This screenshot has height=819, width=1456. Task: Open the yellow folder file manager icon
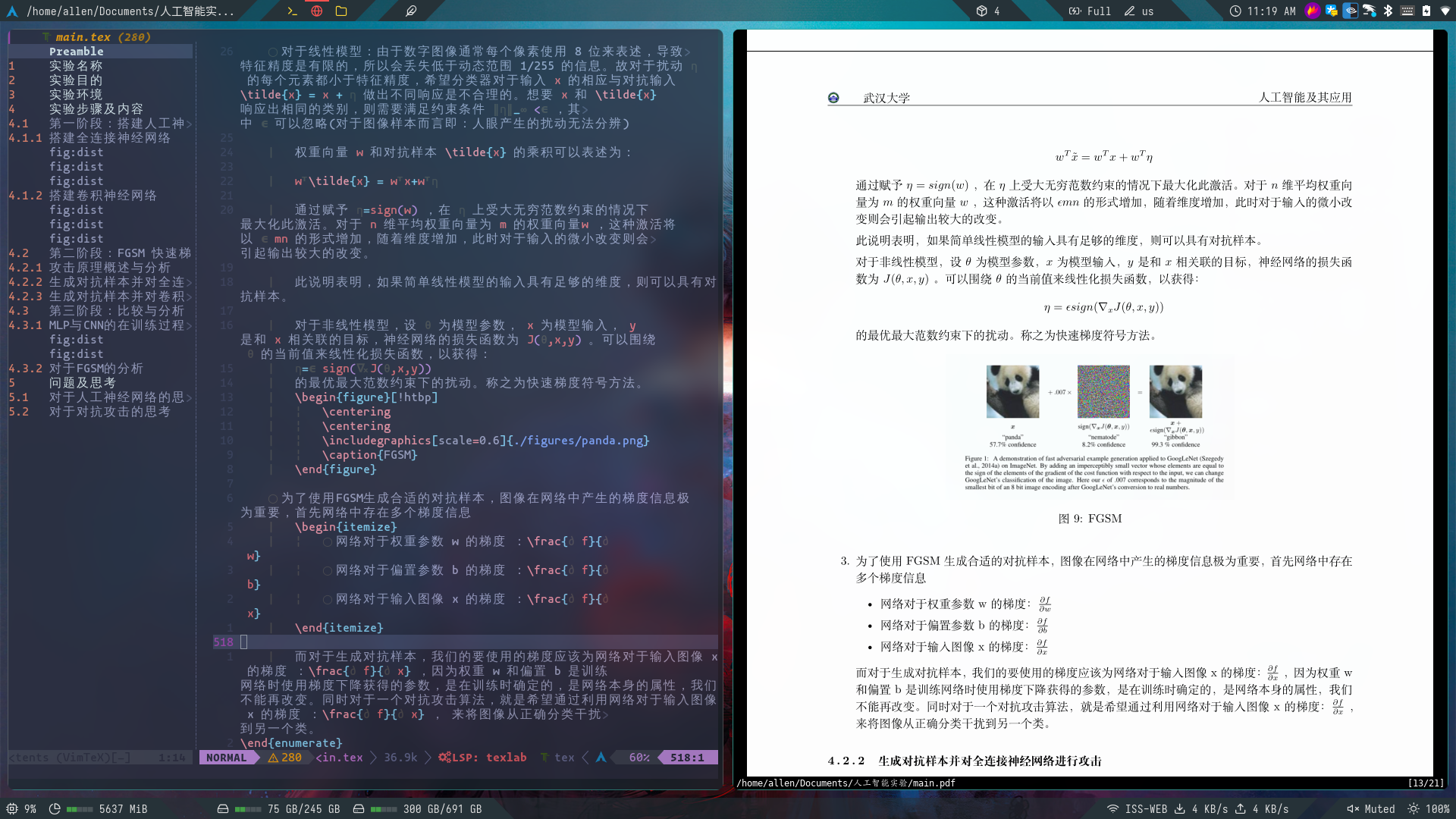[x=341, y=11]
